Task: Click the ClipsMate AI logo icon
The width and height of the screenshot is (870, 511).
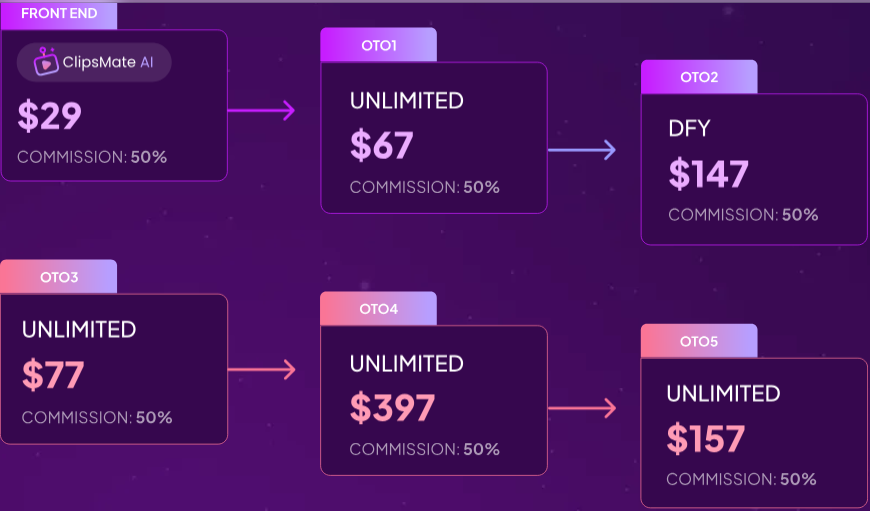Action: 45,62
